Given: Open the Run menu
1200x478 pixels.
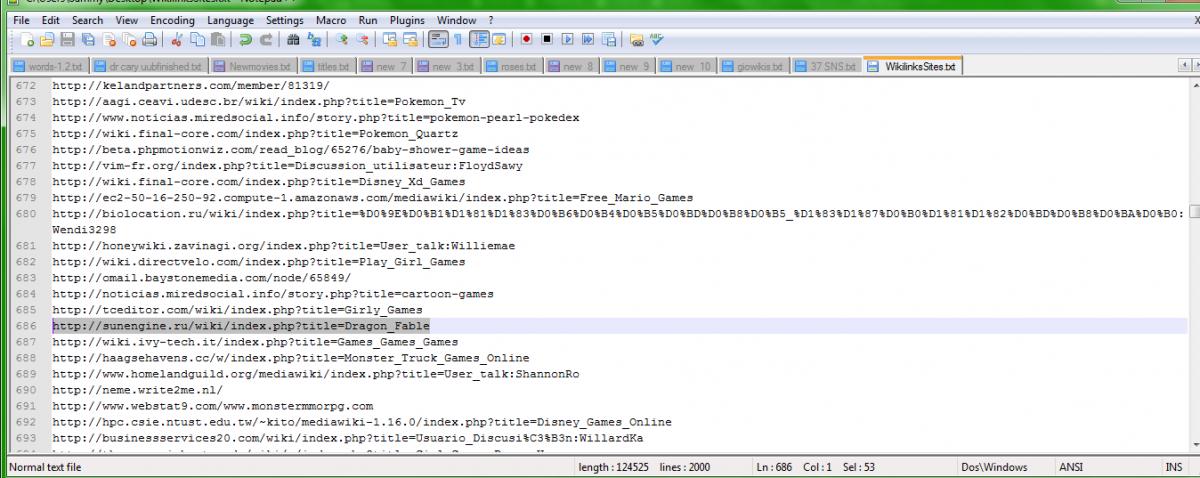Looking at the screenshot, I should pos(368,20).
